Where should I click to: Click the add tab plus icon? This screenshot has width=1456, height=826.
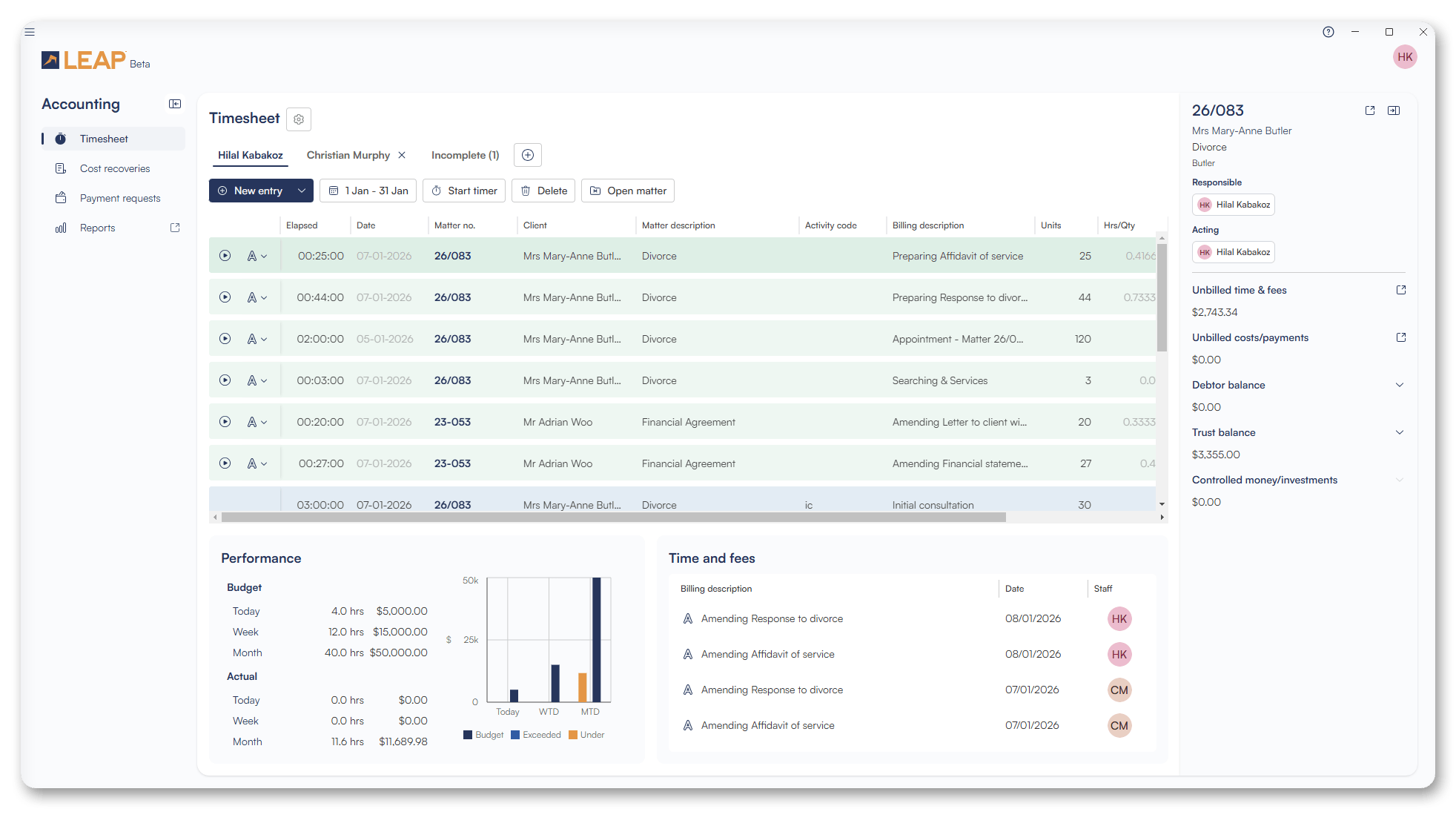coord(528,155)
